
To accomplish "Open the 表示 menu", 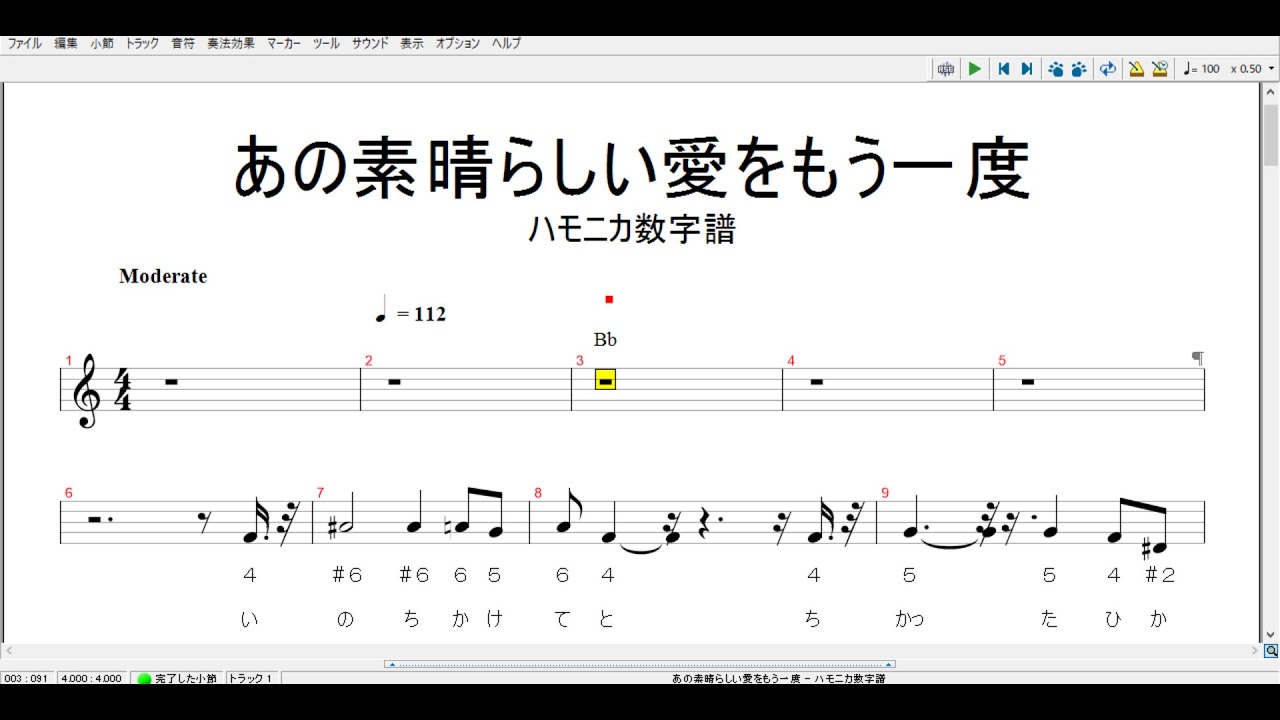I will tap(412, 44).
